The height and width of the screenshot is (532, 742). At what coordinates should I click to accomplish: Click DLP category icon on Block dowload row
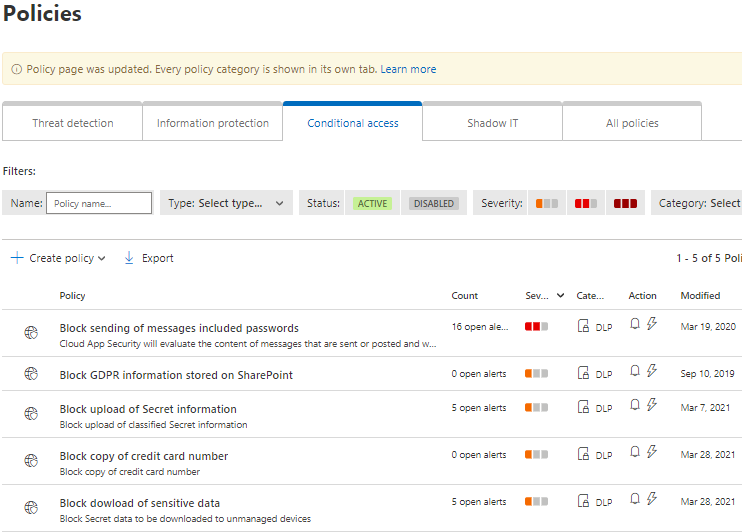point(584,500)
